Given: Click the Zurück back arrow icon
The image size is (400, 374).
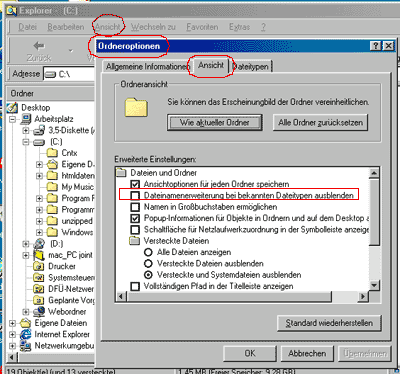Looking at the screenshot, I should pyautogui.click(x=39, y=46).
